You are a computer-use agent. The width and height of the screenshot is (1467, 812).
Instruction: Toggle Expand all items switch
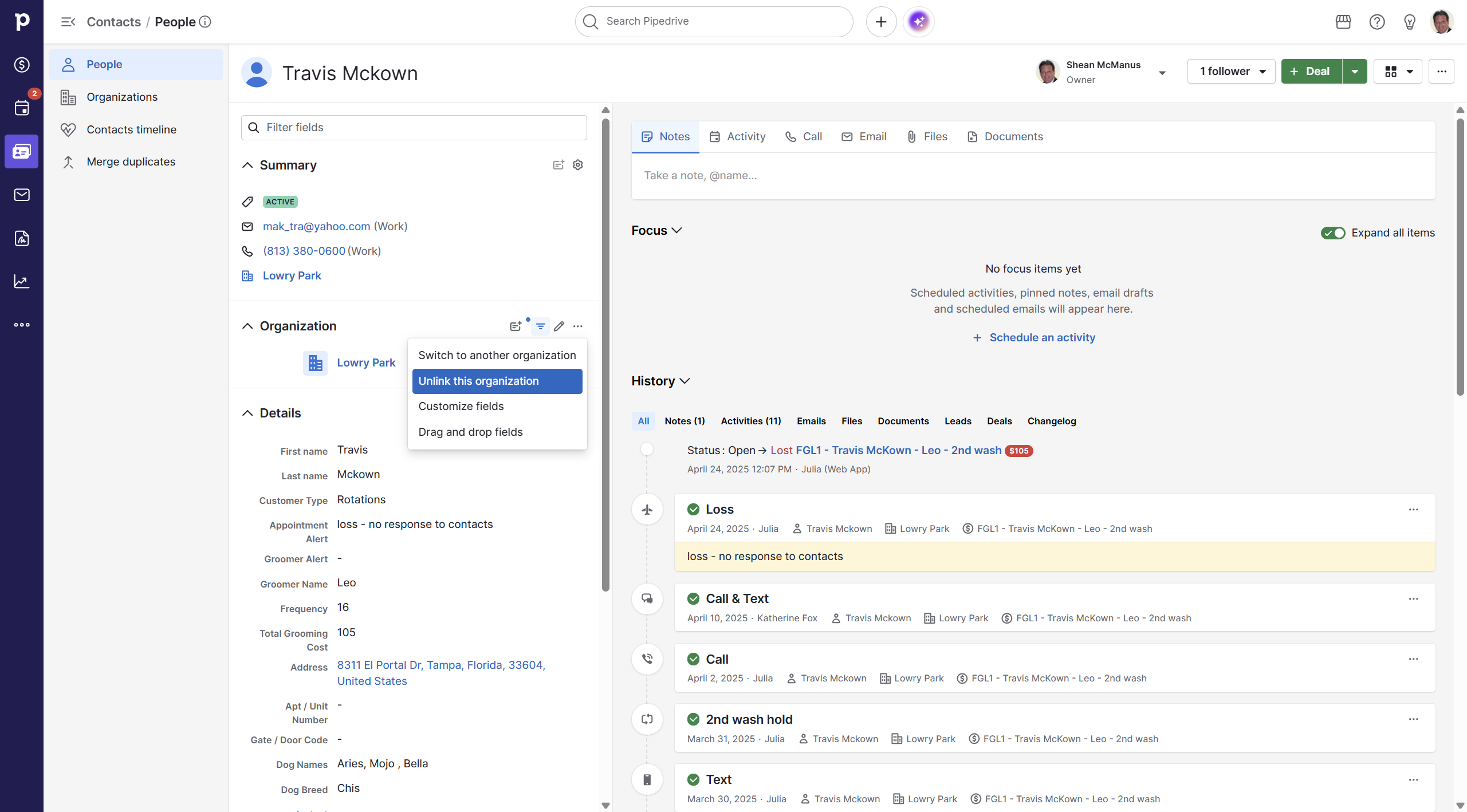1332,233
